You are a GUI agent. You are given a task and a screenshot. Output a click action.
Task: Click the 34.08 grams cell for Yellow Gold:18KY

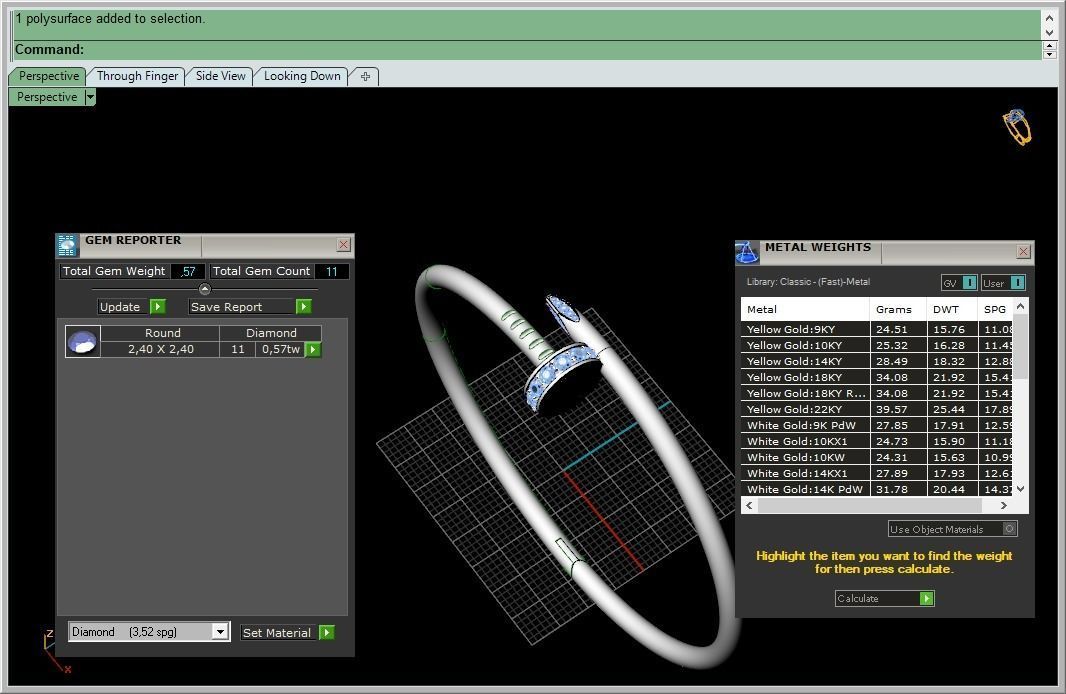click(x=898, y=377)
